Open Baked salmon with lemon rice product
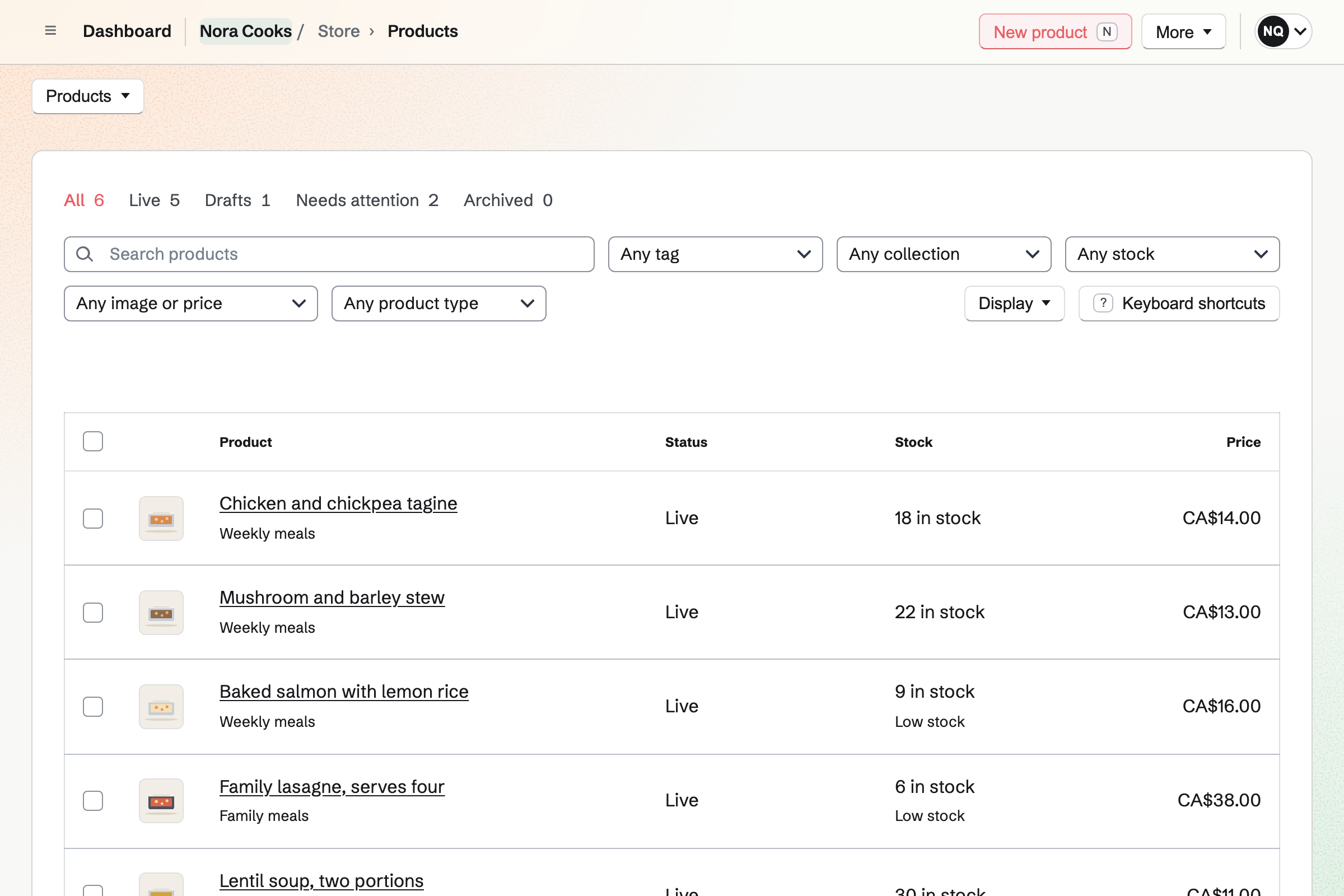Screen dimensions: 1344x896 click(344, 692)
